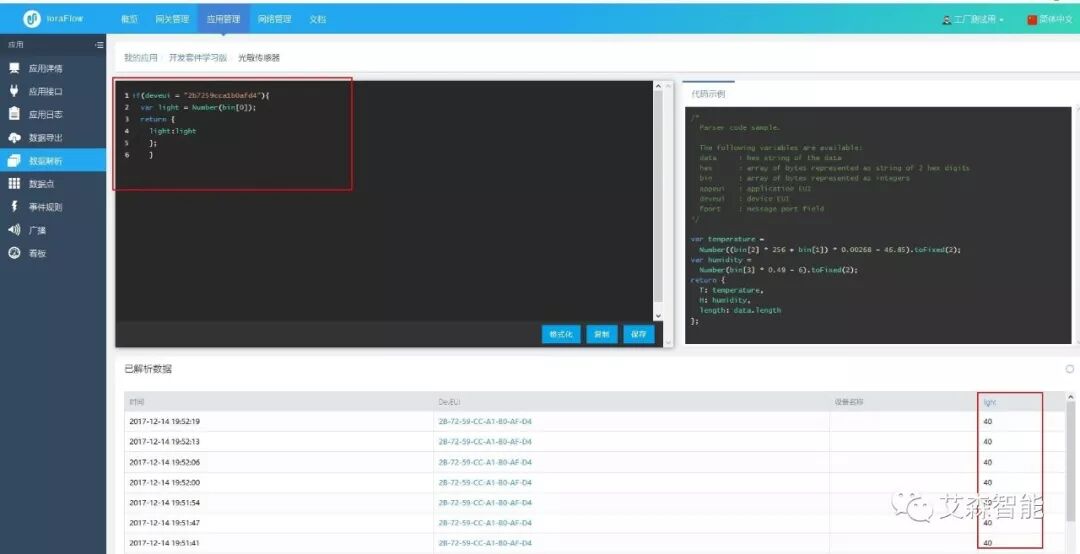This screenshot has height=554, width=1080.
Task: Click the 复制 copy button
Action: click(x=601, y=334)
